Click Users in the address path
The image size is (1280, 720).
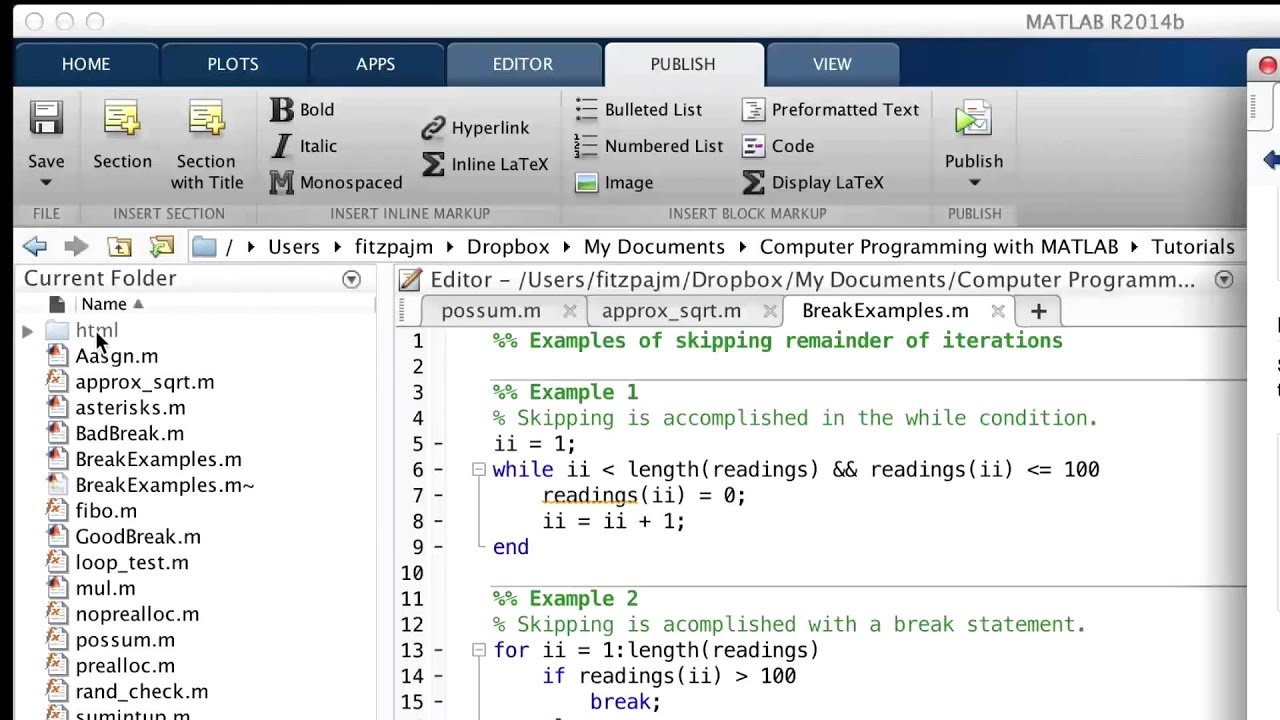pyautogui.click(x=294, y=247)
